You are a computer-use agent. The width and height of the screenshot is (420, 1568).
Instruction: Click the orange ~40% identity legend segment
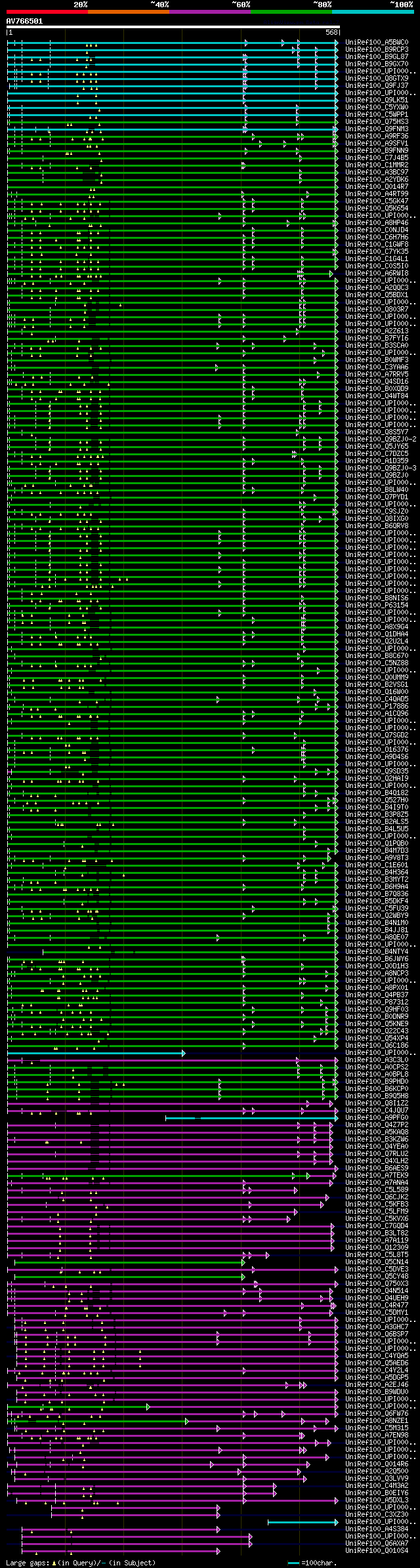tap(128, 11)
